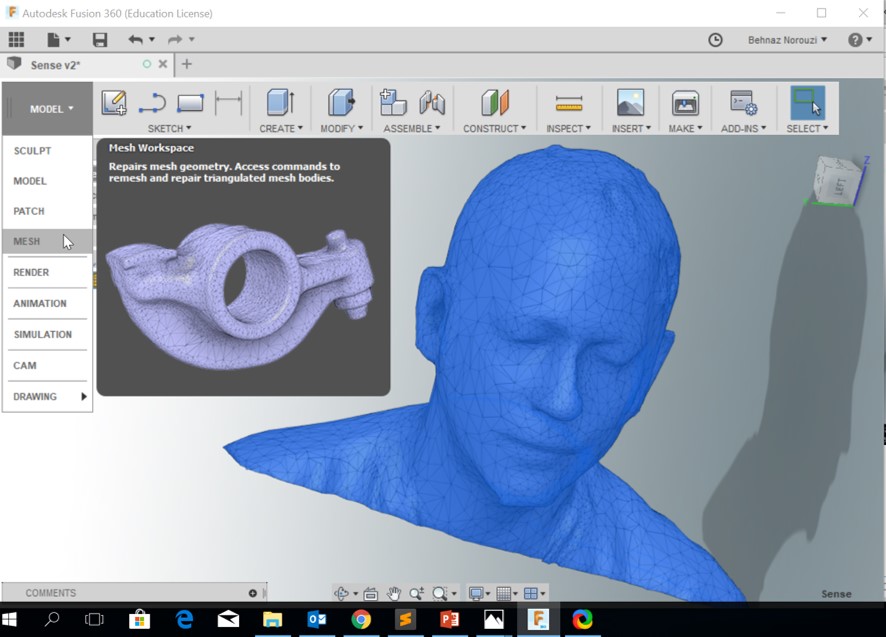Screen dimensions: 886x637
Task: Click the Orbit navigation icon
Action: coord(341,593)
